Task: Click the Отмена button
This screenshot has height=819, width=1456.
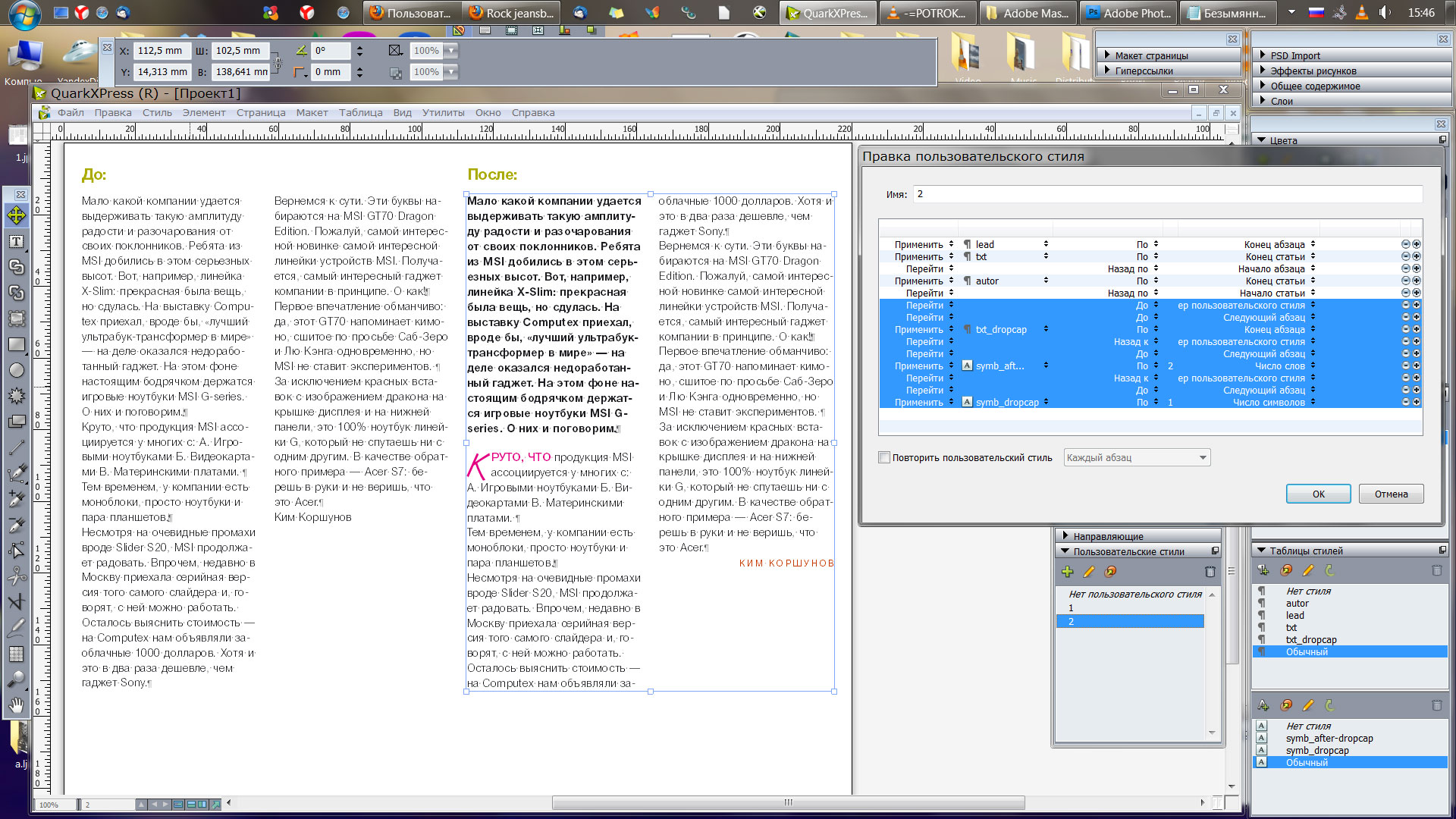Action: click(x=1391, y=494)
